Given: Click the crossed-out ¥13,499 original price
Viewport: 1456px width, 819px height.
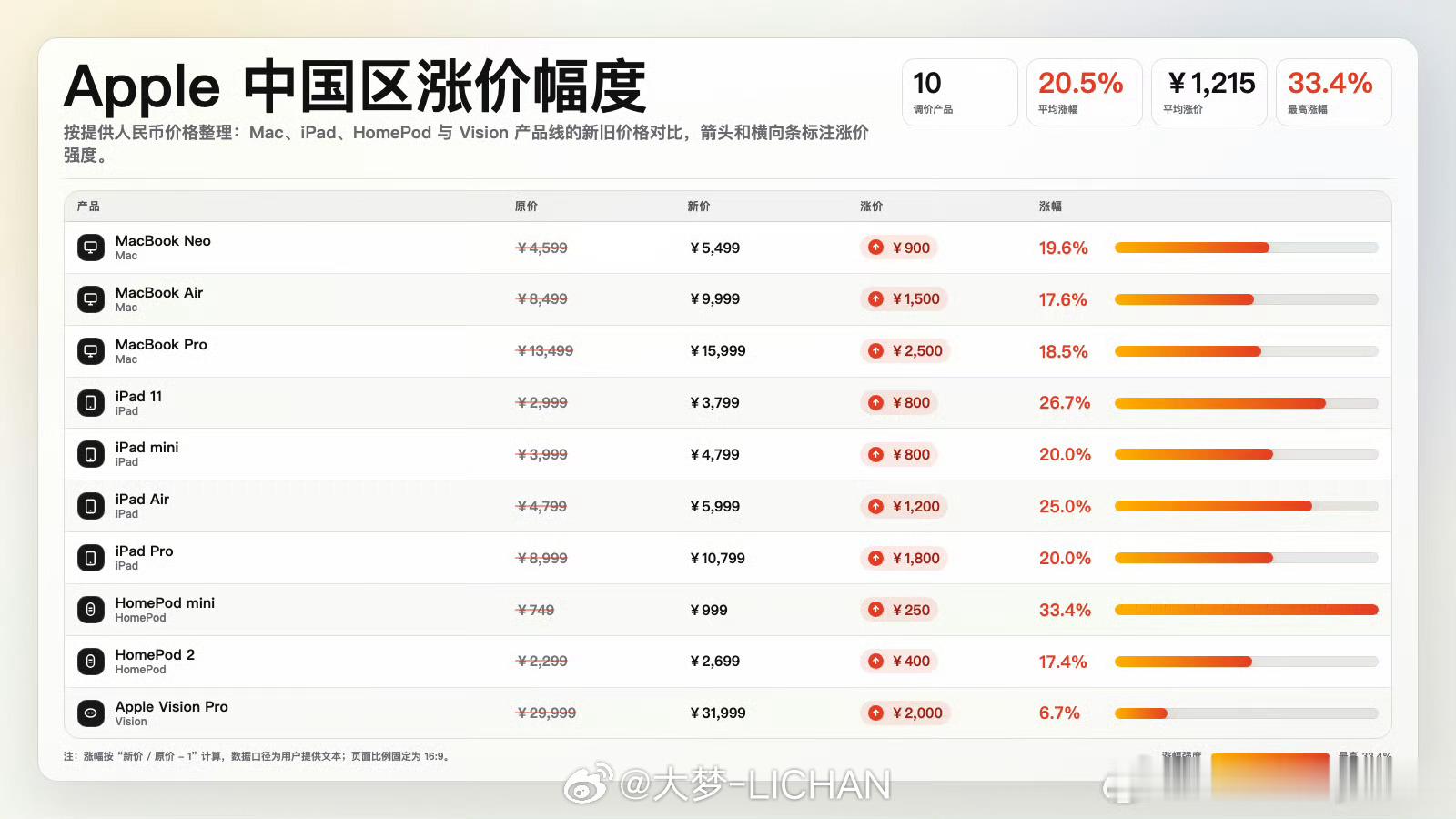Looking at the screenshot, I should click(545, 351).
